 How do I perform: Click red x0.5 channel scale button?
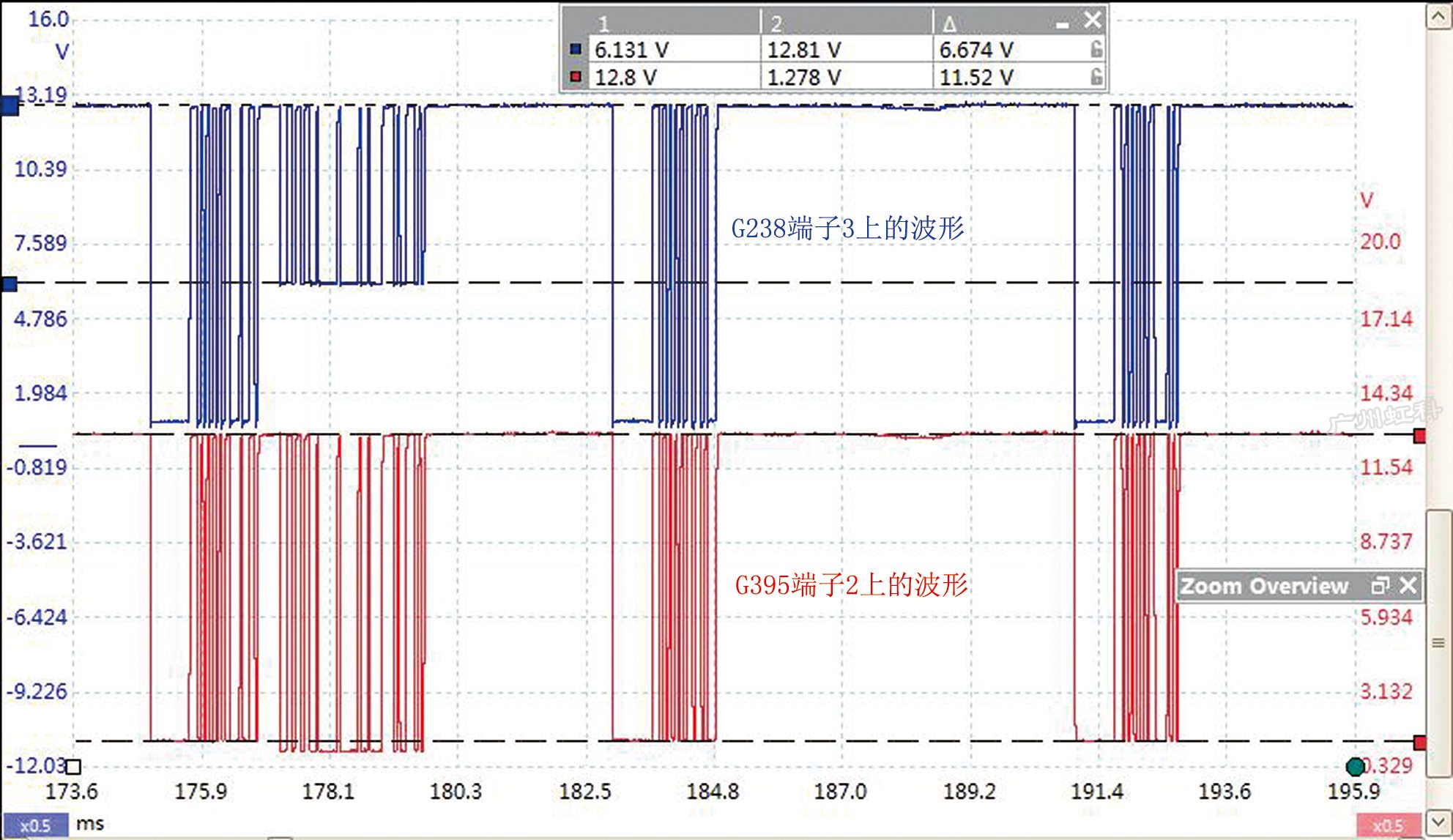tap(1388, 825)
